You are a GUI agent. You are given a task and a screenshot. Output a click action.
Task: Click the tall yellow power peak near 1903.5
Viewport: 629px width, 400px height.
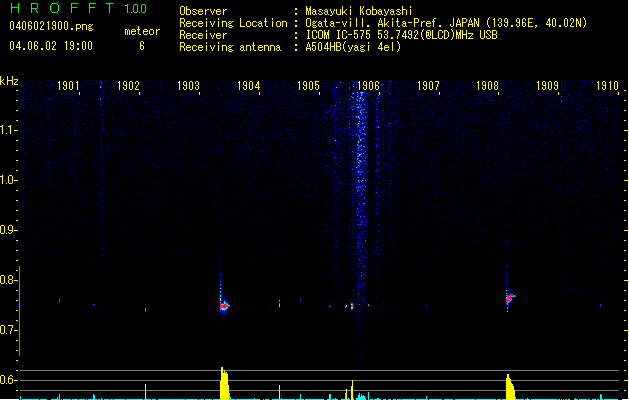coord(224,383)
